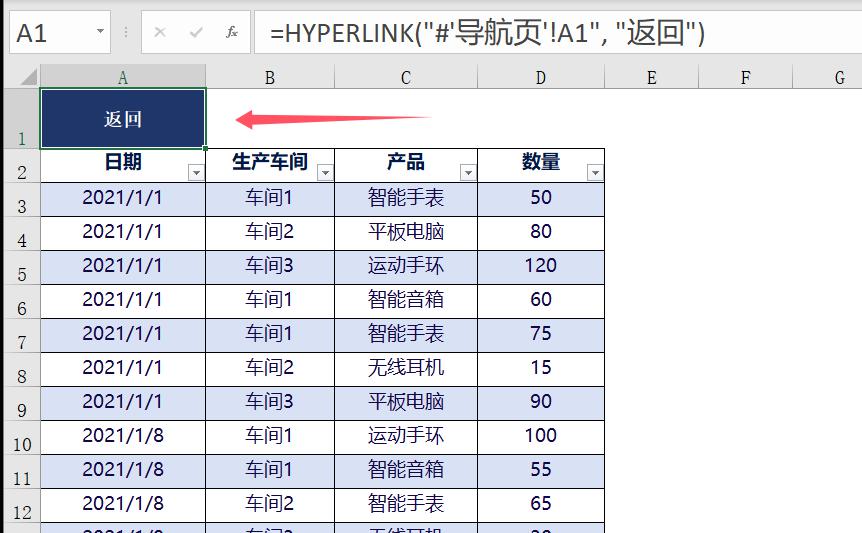
Task: Click the cancel (X) icon in formula bar
Action: tap(160, 32)
